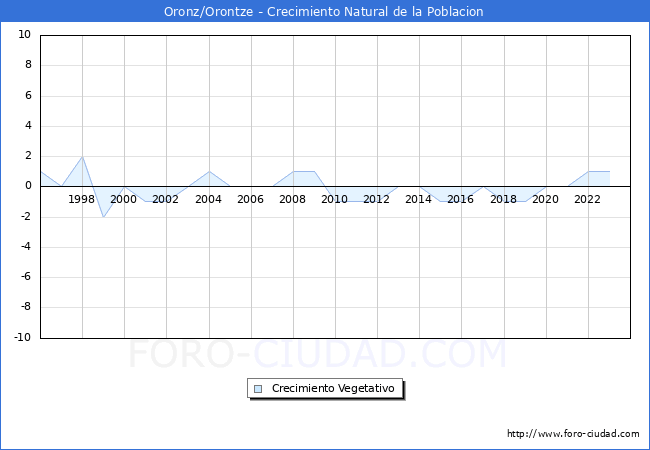Image resolution: width=650 pixels, height=450 pixels.
Task: Click the Crecimiento Vegetativo legend color swatch
Action: (258, 389)
